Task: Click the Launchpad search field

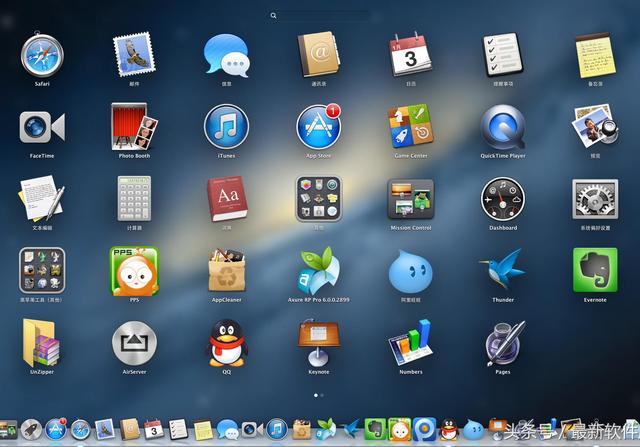Action: pos(320,16)
